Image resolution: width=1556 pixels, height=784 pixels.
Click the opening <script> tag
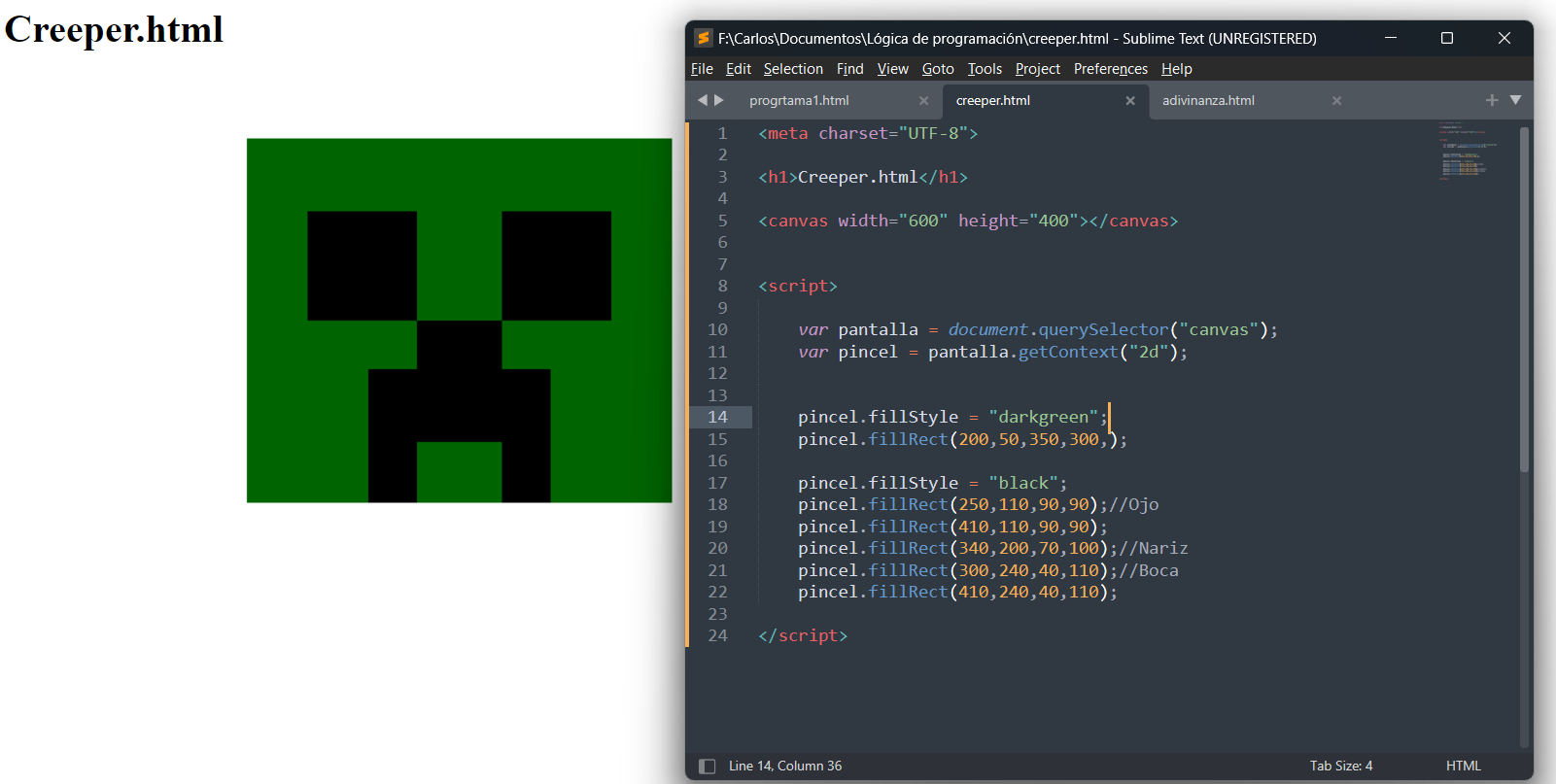[798, 286]
